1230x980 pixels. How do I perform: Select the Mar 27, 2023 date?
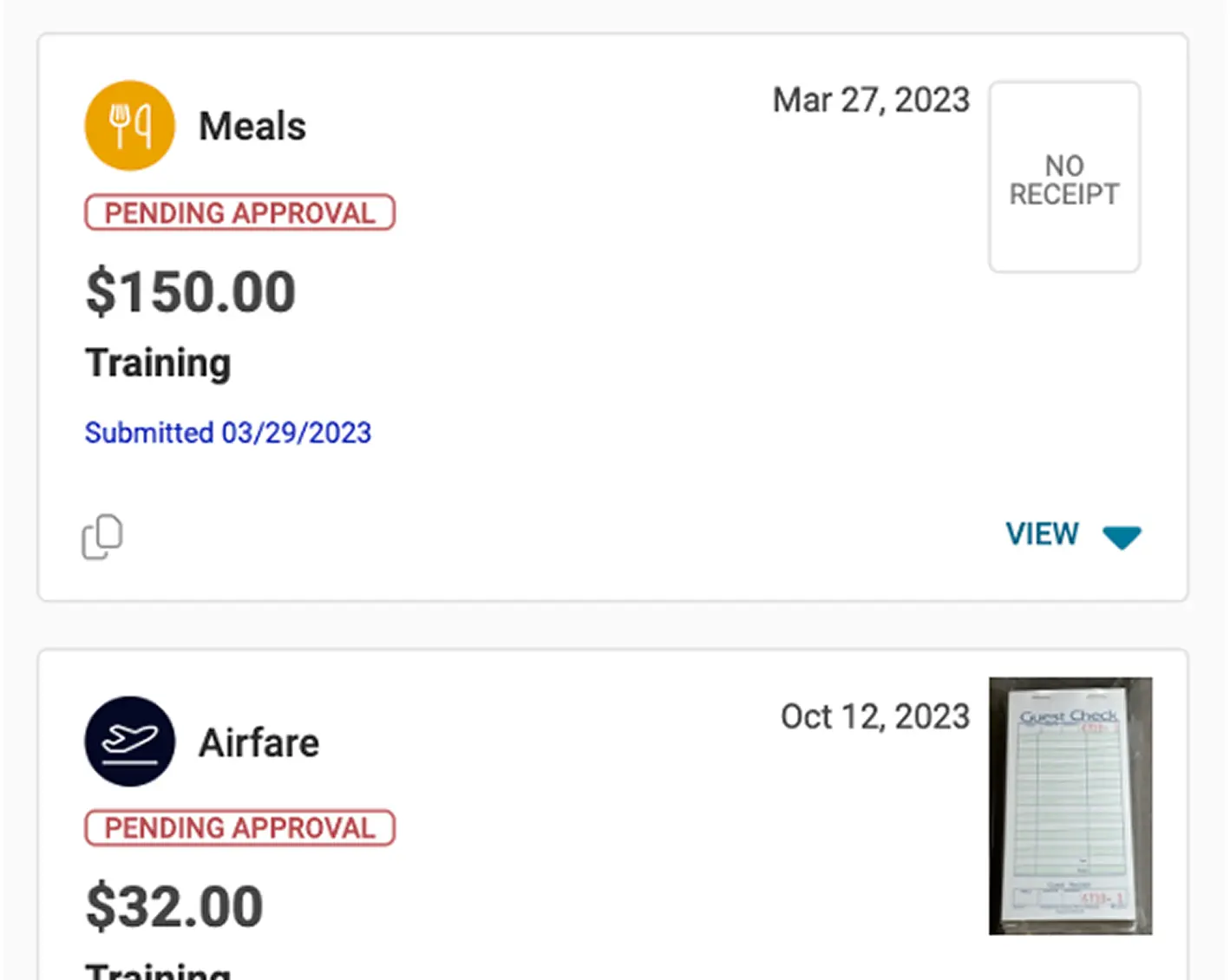coord(871,100)
